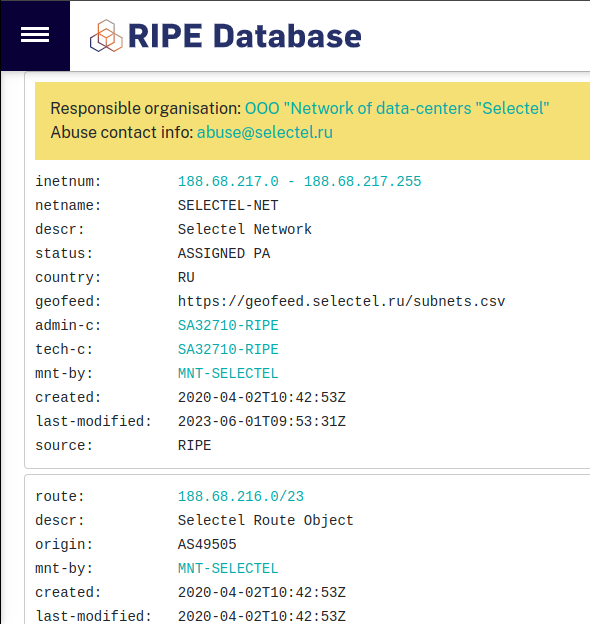Open the route 188.68.216.0/23 link
The width and height of the screenshot is (590, 624).
[241, 497]
